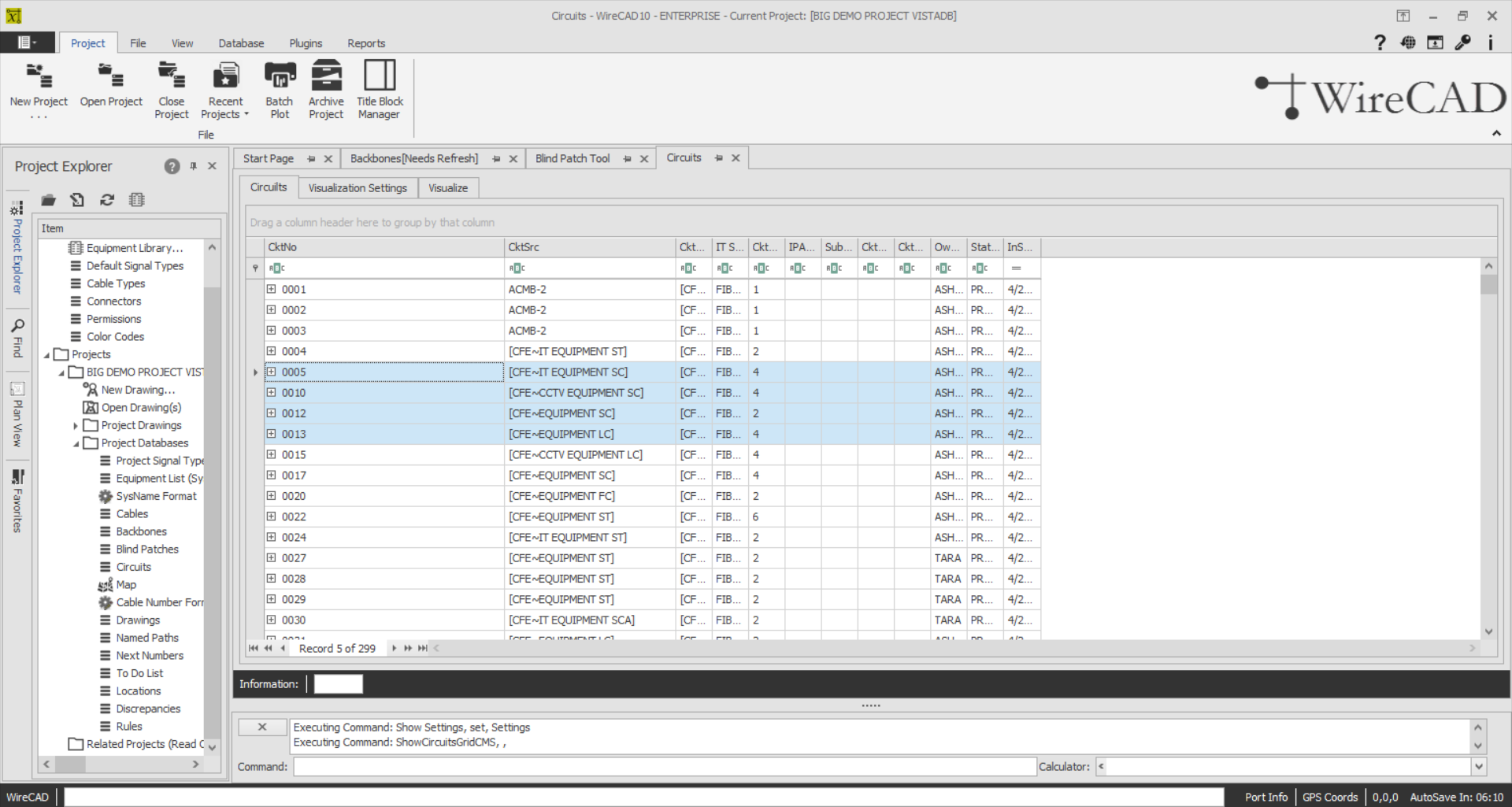Switch to Visualization Settings tab

[358, 188]
